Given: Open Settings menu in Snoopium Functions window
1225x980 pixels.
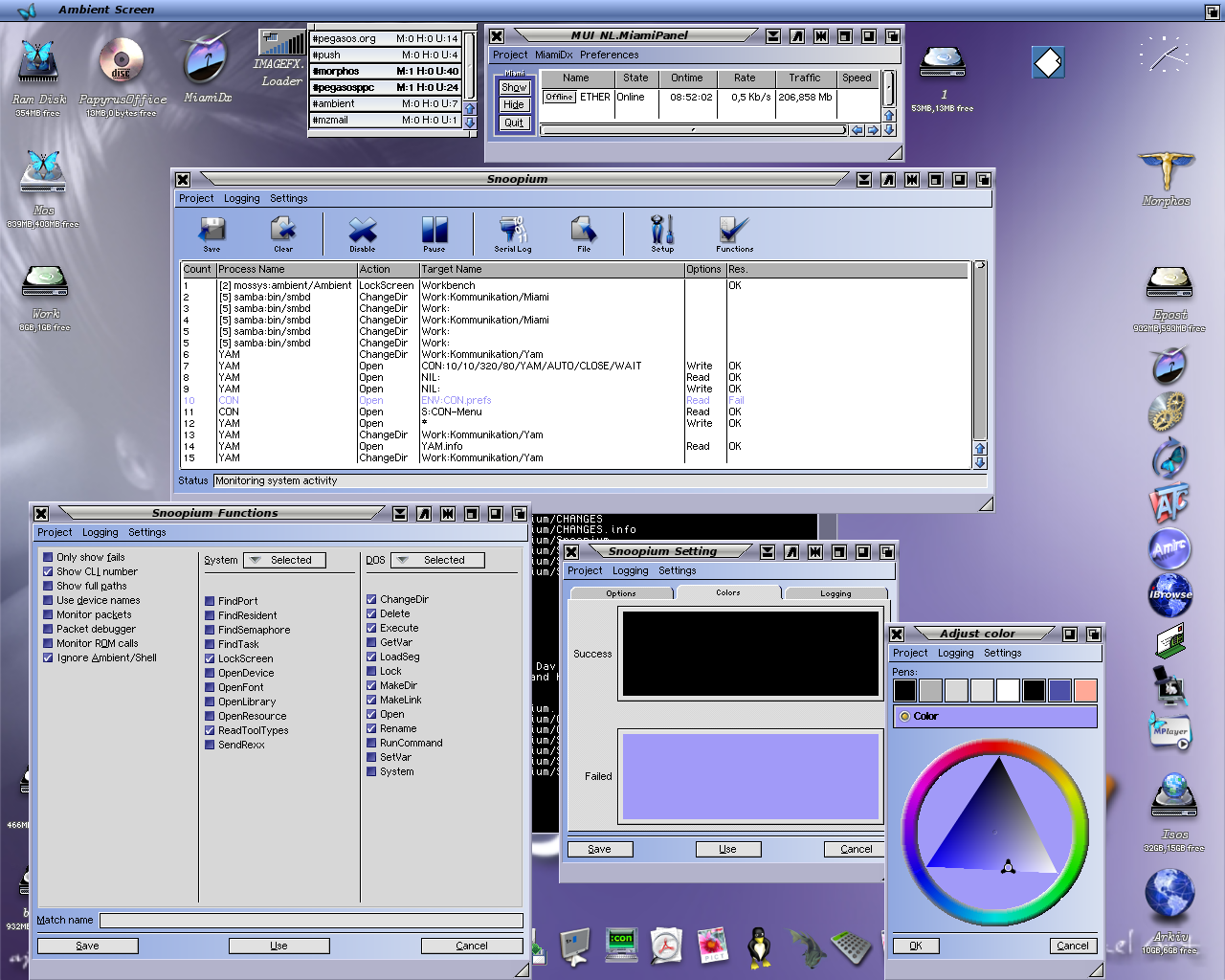Looking at the screenshot, I should coord(146,532).
